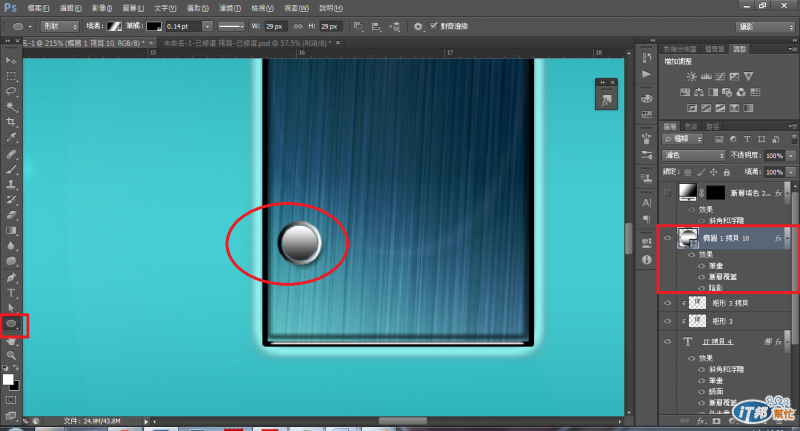800x431 pixels.
Task: Select the Ellipse shape tool
Action: (x=11, y=323)
